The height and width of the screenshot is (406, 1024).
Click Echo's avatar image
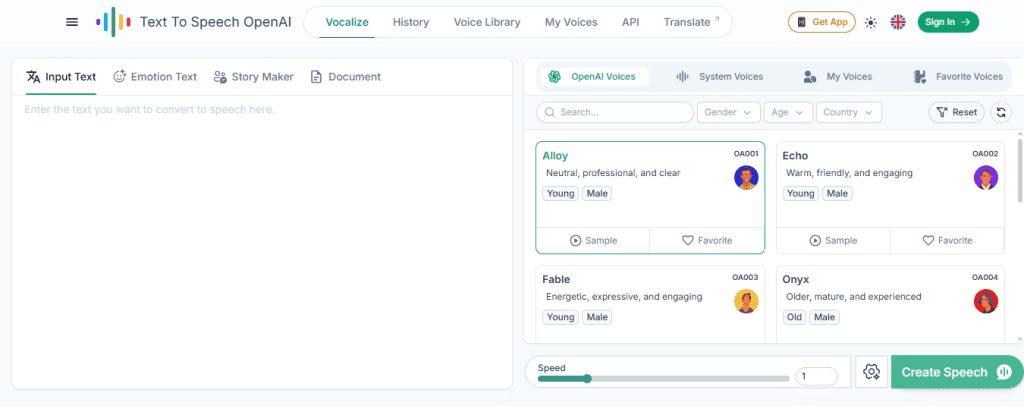click(986, 178)
